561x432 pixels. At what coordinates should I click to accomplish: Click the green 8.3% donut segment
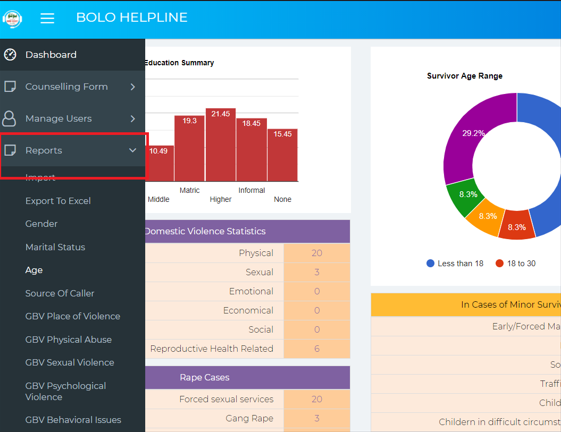(465, 197)
